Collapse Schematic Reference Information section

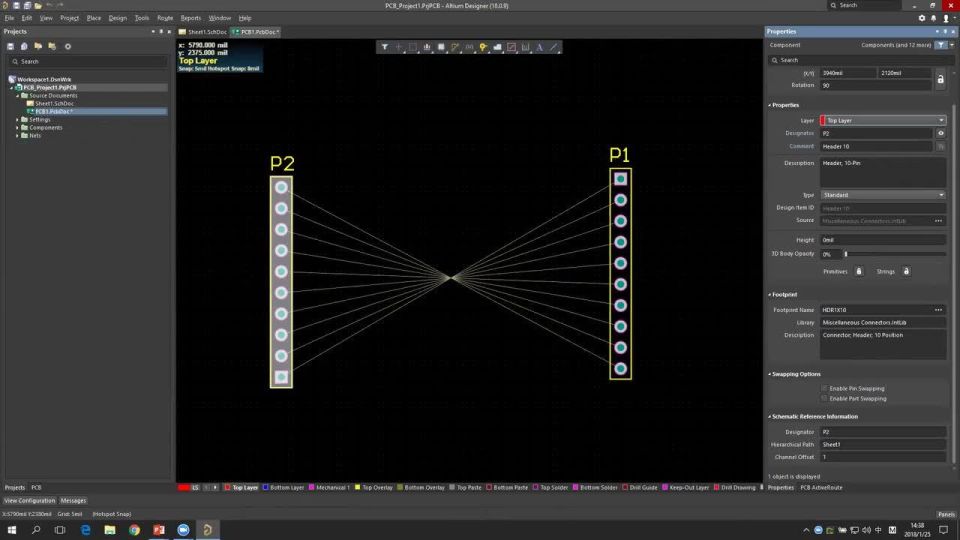coord(770,416)
